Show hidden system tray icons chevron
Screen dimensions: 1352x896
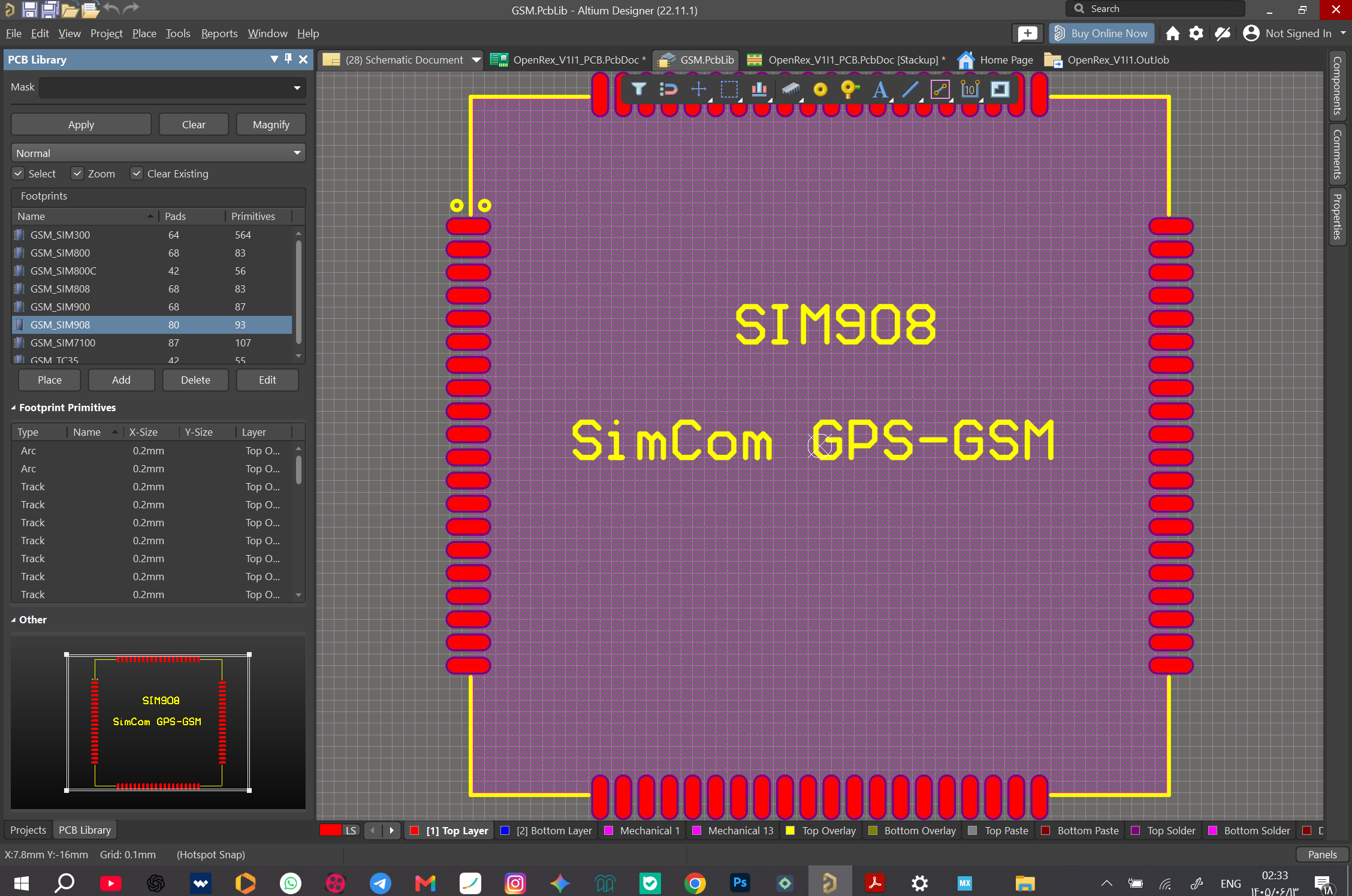point(1106,883)
